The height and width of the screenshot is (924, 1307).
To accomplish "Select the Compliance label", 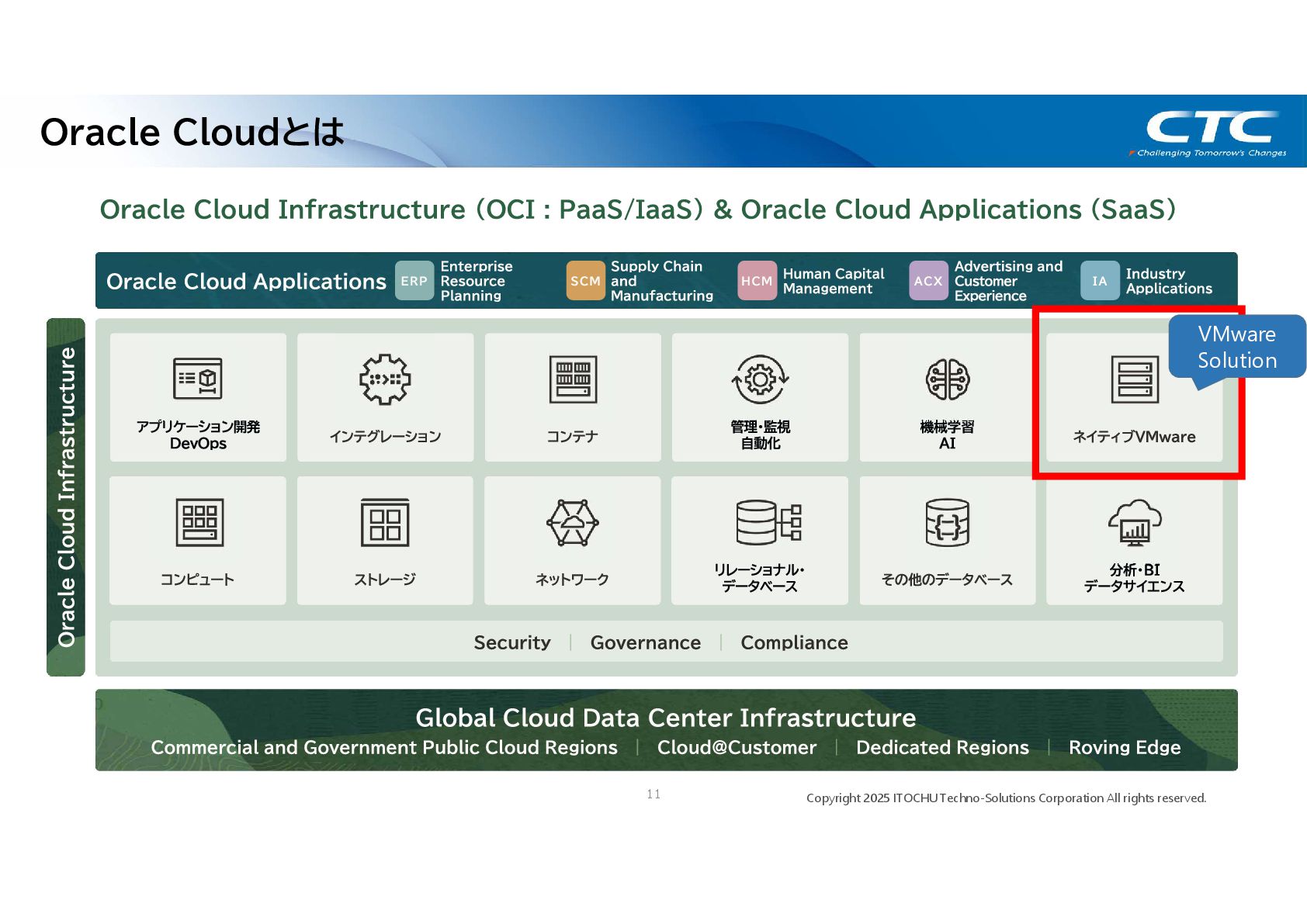I will (x=794, y=642).
